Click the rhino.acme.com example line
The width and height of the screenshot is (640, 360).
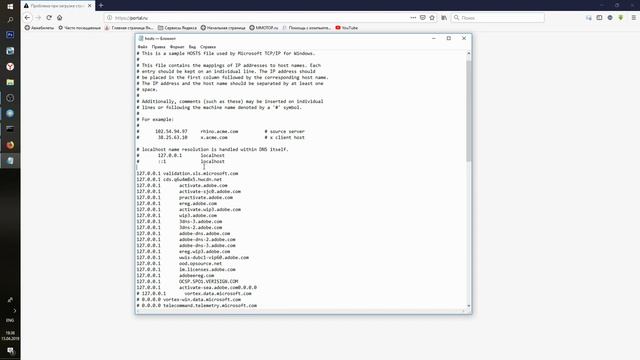point(221,131)
